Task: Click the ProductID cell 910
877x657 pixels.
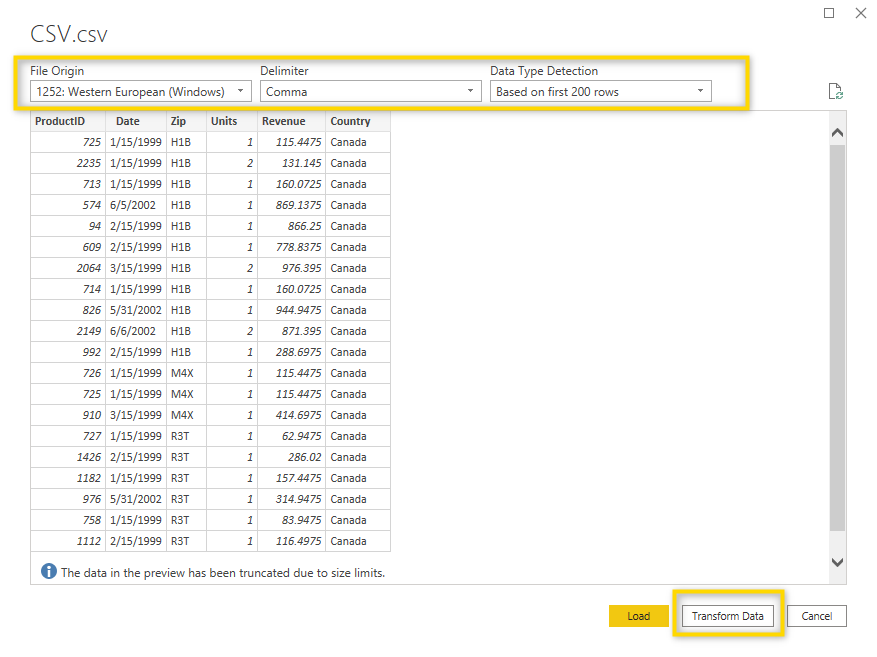Action: pyautogui.click(x=68, y=415)
